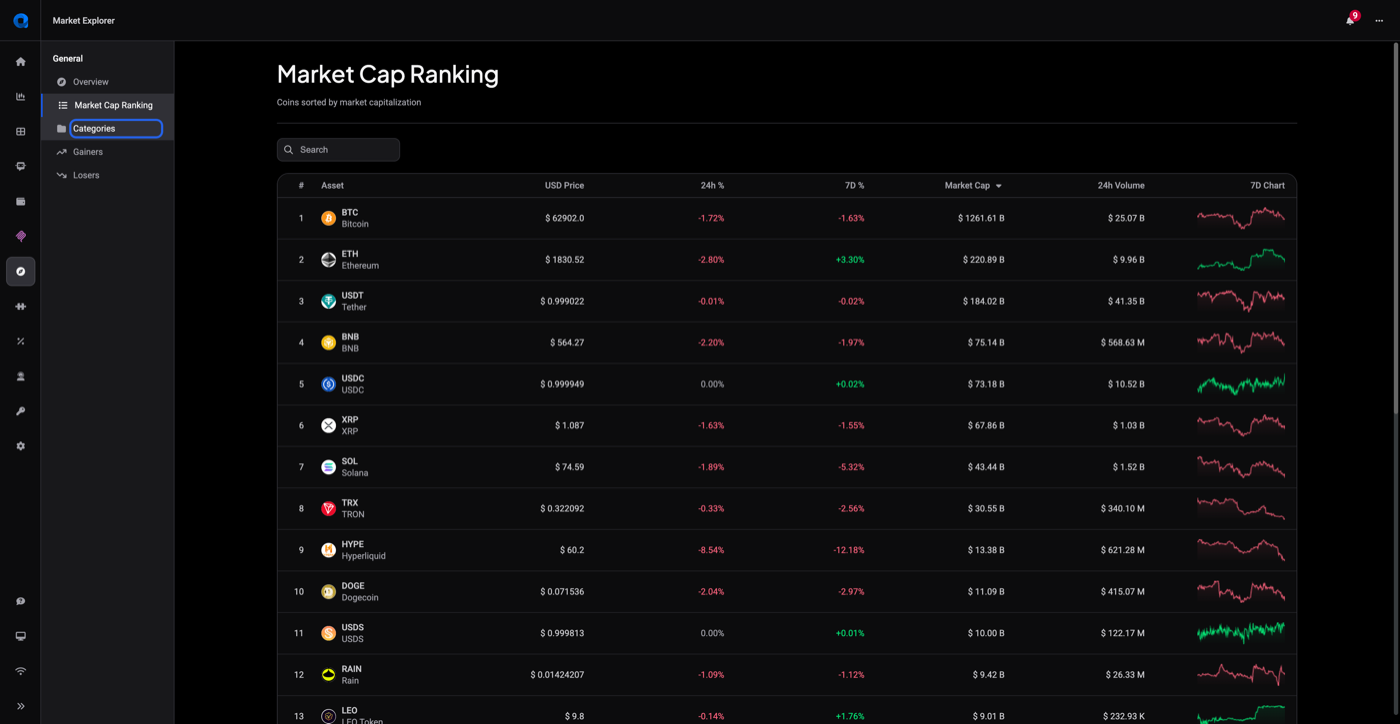Click the Hyperliquid coin icon
Viewport: 1400px width, 724px height.
click(x=328, y=550)
